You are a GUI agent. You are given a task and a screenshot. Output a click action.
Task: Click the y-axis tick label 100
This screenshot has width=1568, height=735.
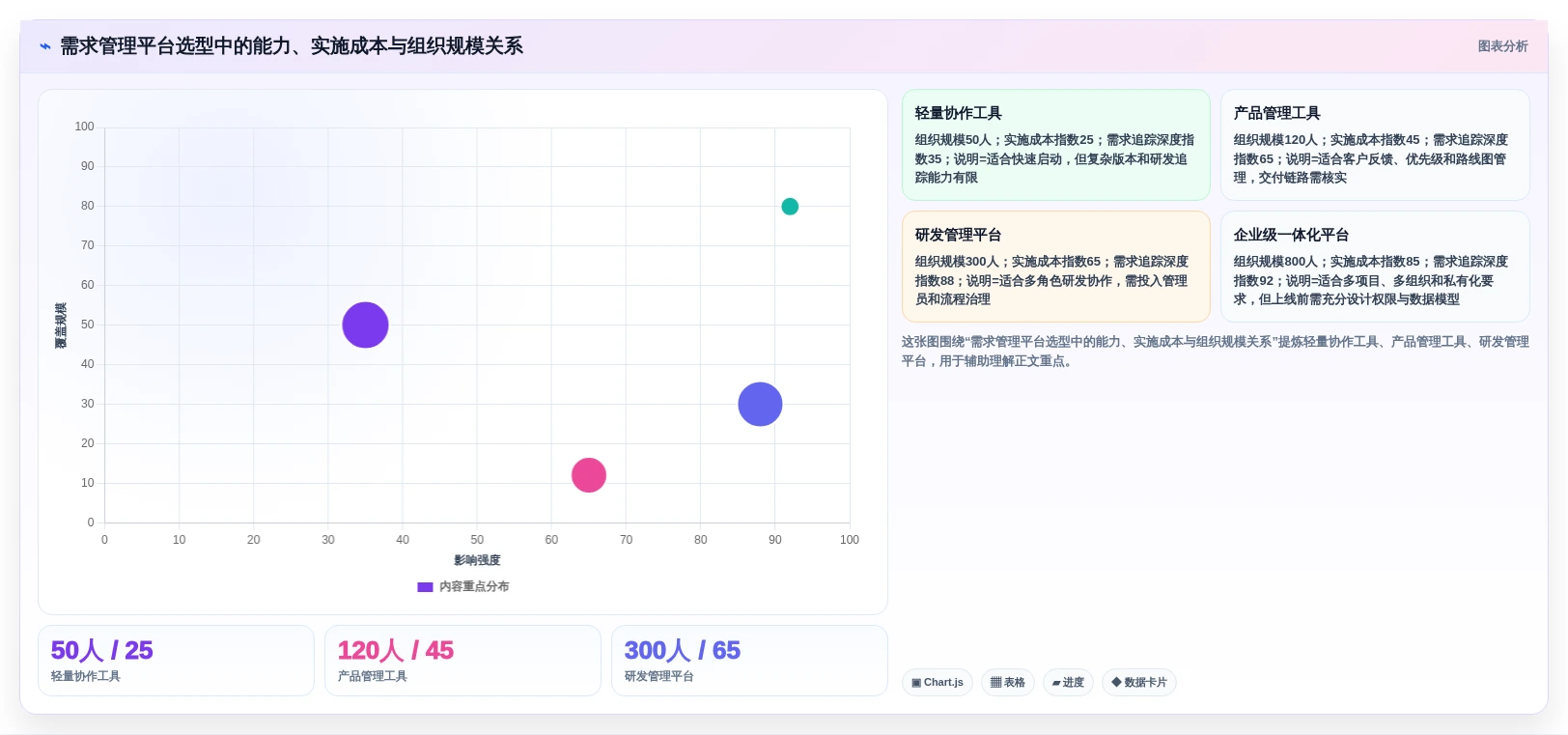pyautogui.click(x=84, y=127)
